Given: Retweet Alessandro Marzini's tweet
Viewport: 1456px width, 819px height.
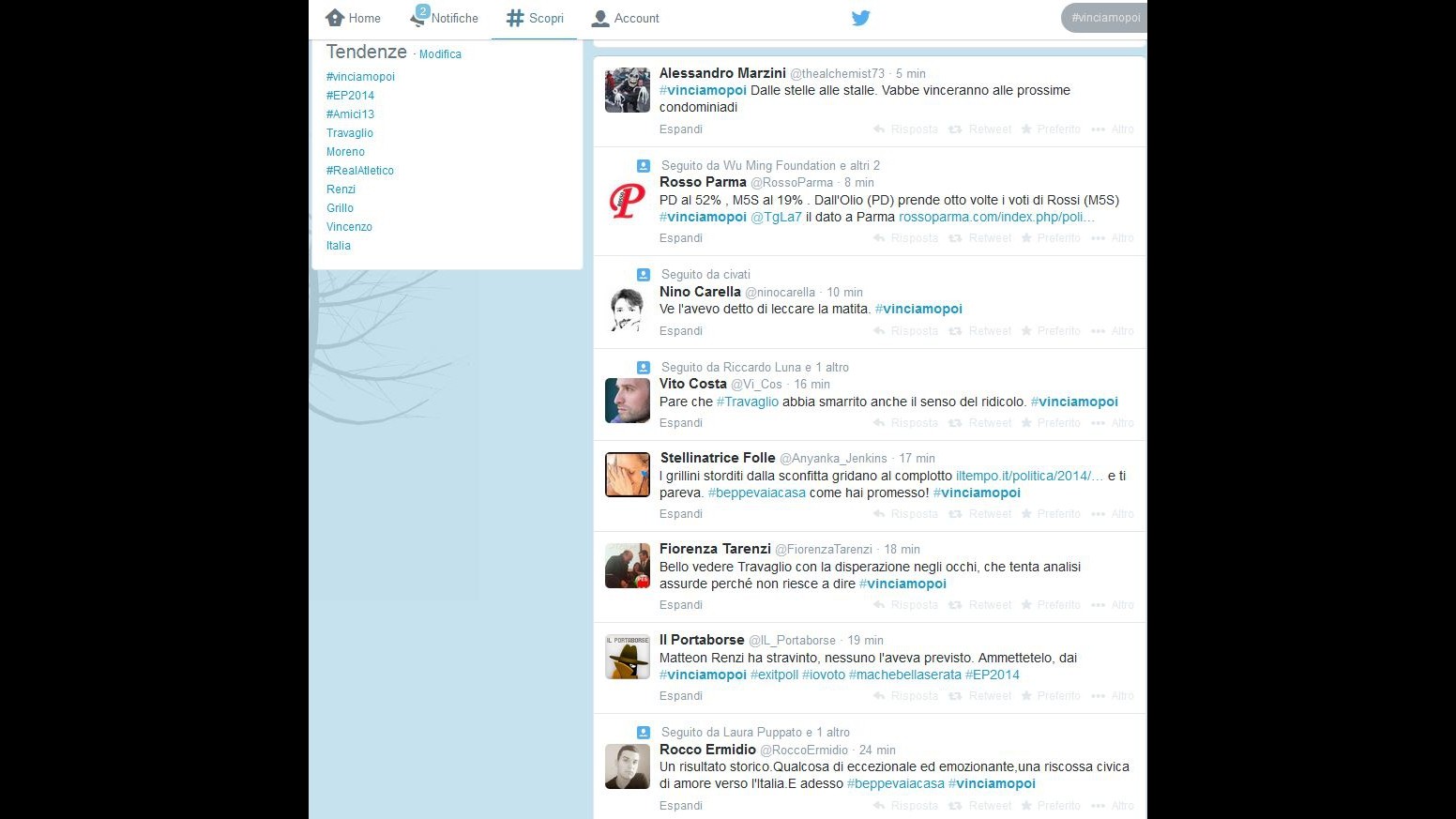Looking at the screenshot, I should pos(980,129).
